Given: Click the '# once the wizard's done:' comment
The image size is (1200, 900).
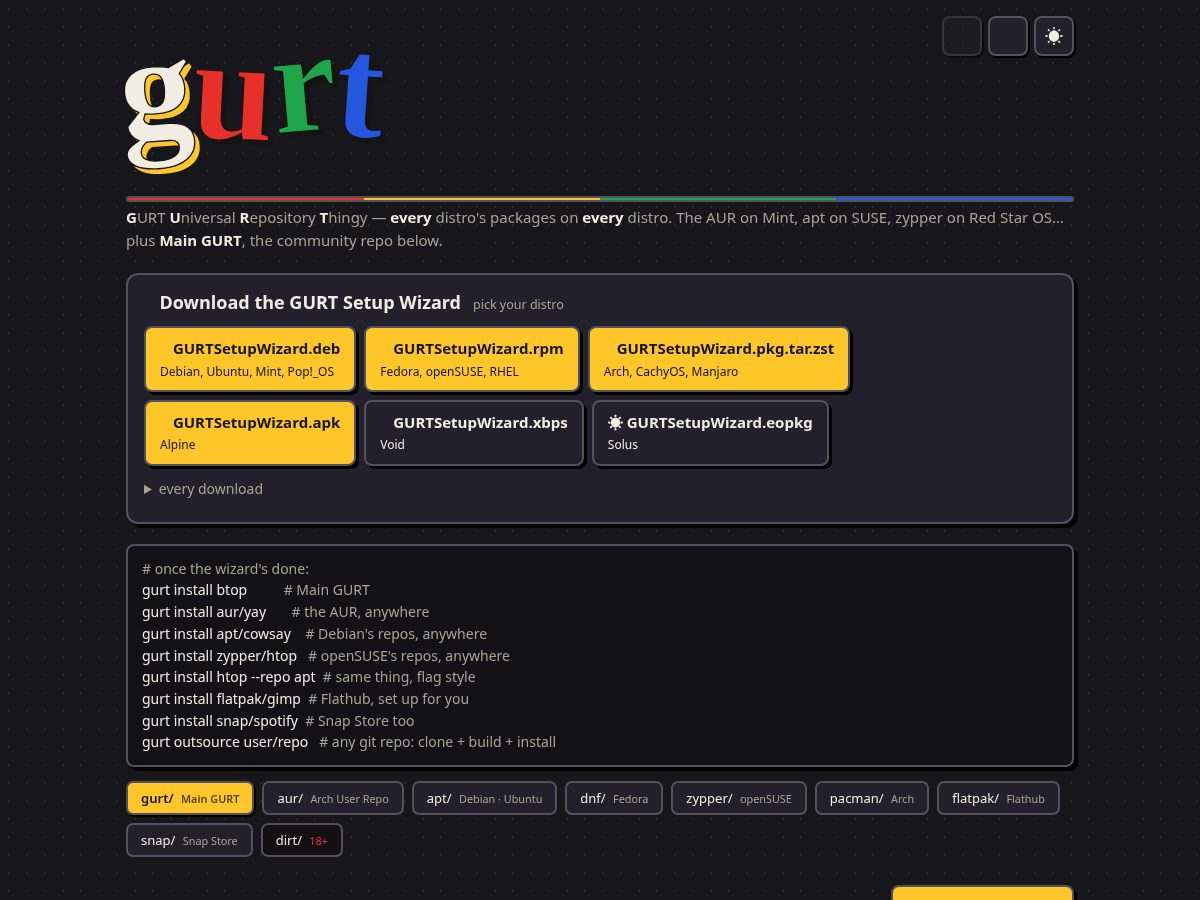Looking at the screenshot, I should pyautogui.click(x=226, y=569).
